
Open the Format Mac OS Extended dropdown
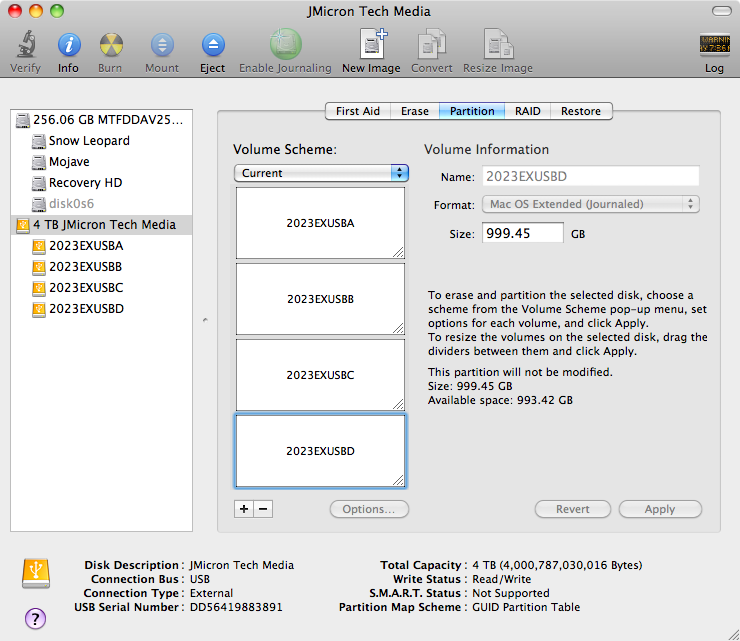[591, 204]
